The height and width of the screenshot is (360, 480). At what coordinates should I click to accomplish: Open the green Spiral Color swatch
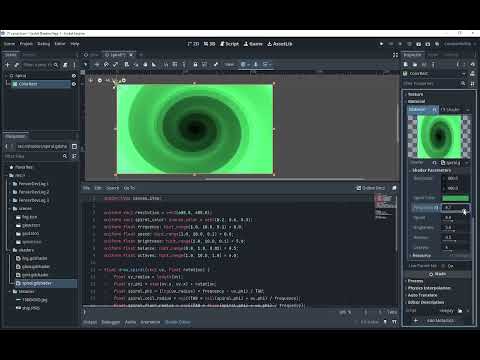(x=455, y=198)
